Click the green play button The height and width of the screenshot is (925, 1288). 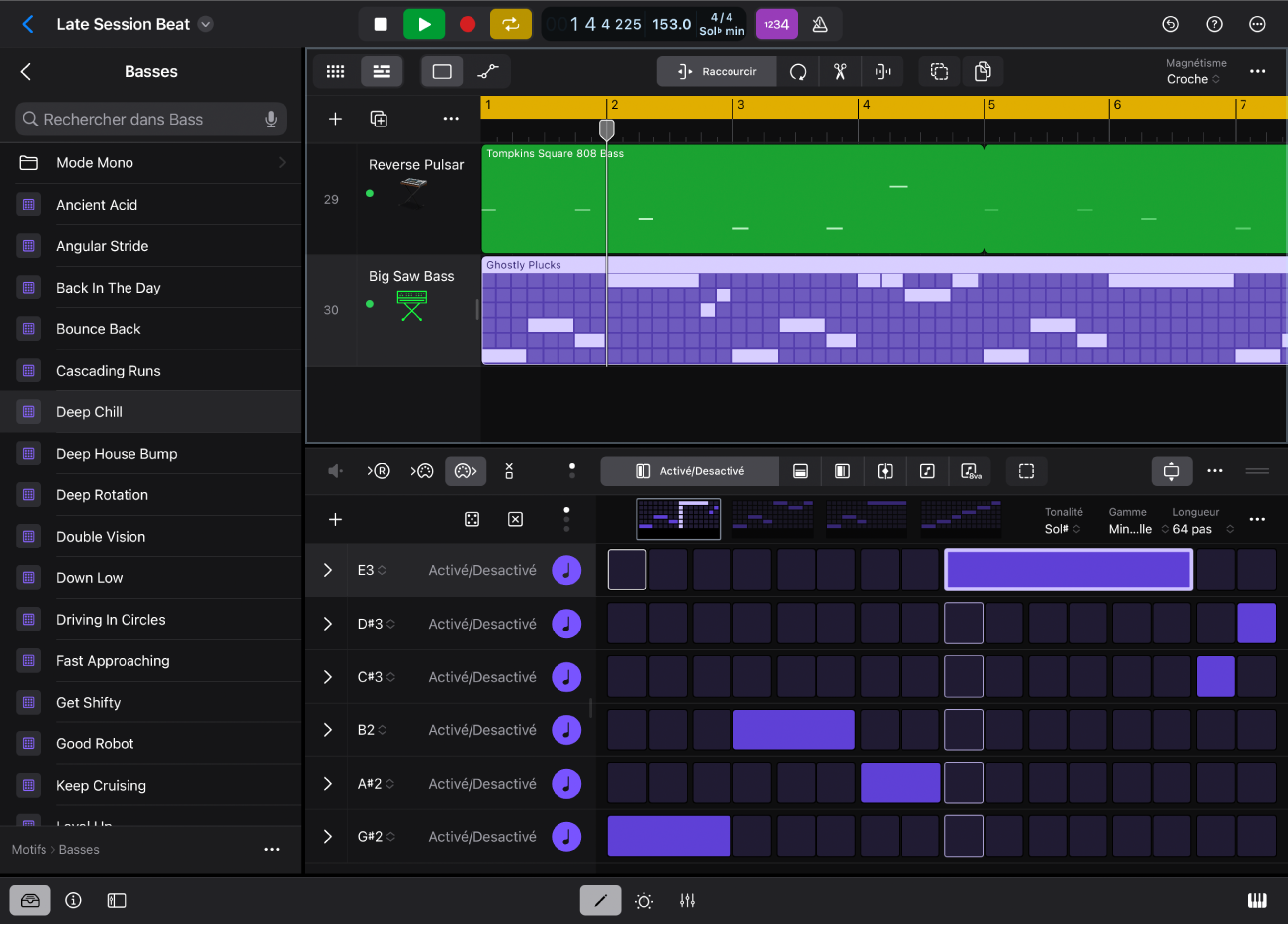(424, 24)
